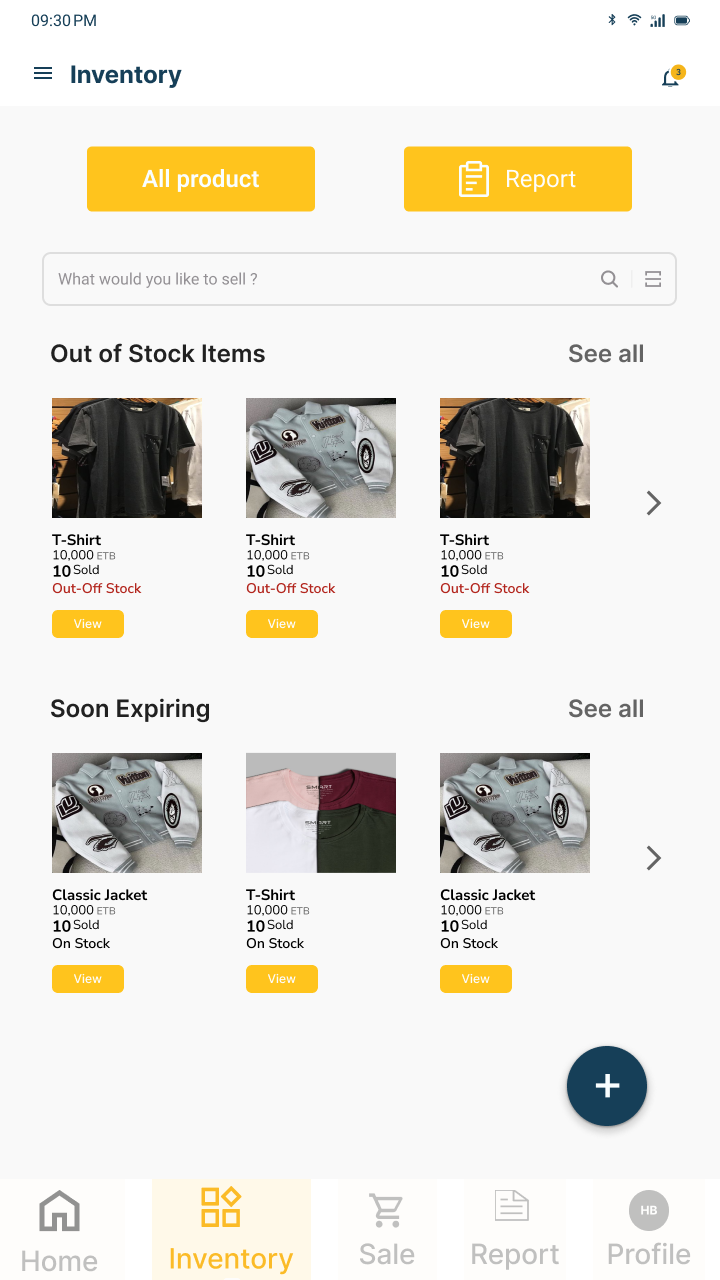Tap the add product plus button
This screenshot has height=1280, width=720.
(607, 1086)
